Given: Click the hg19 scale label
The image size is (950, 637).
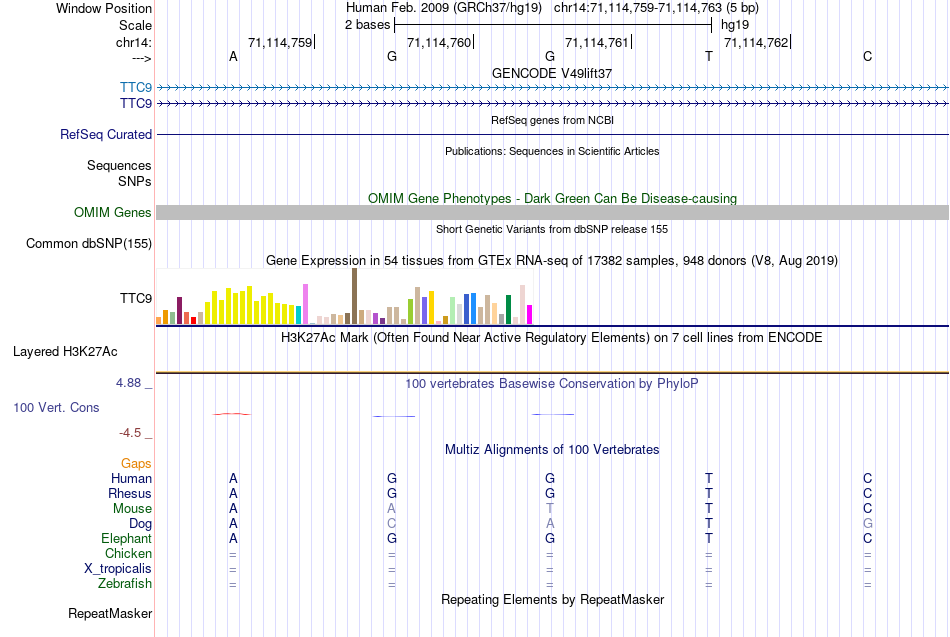Looking at the screenshot, I should tap(735, 25).
